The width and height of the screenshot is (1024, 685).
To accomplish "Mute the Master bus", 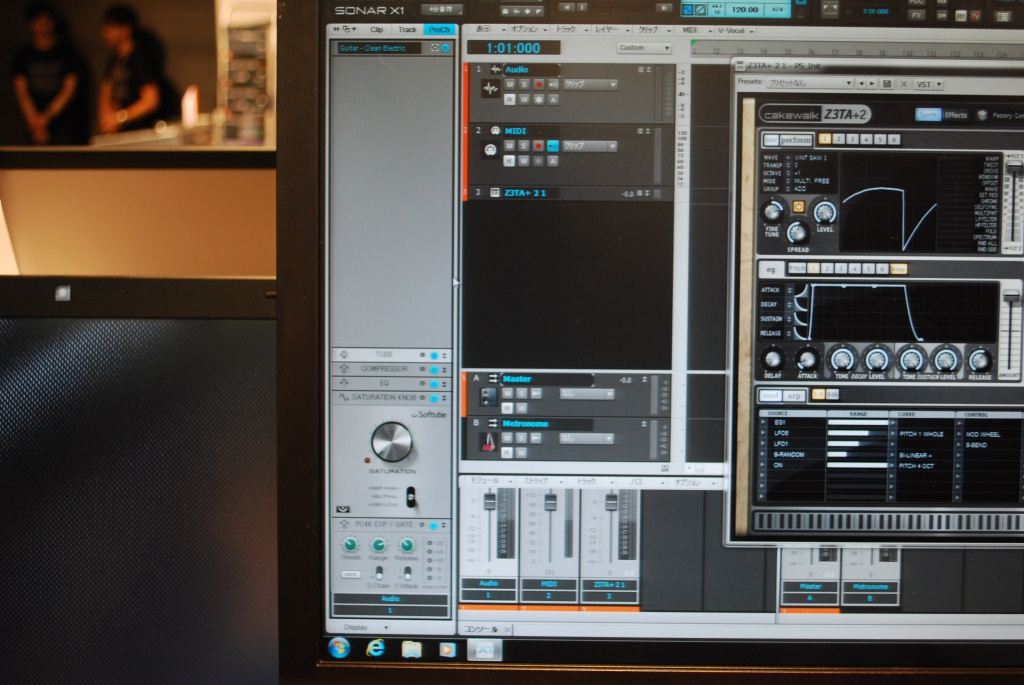I will click(x=507, y=394).
